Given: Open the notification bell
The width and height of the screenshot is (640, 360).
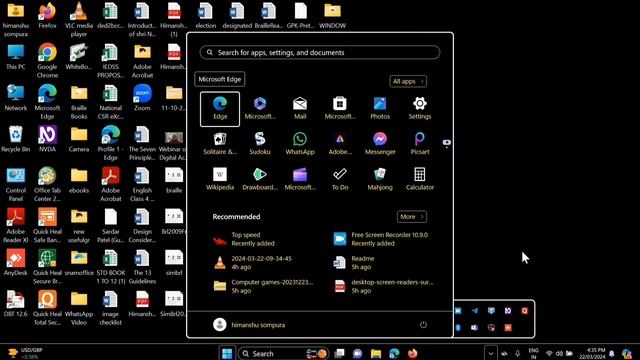Looking at the screenshot, I should coord(611,353).
